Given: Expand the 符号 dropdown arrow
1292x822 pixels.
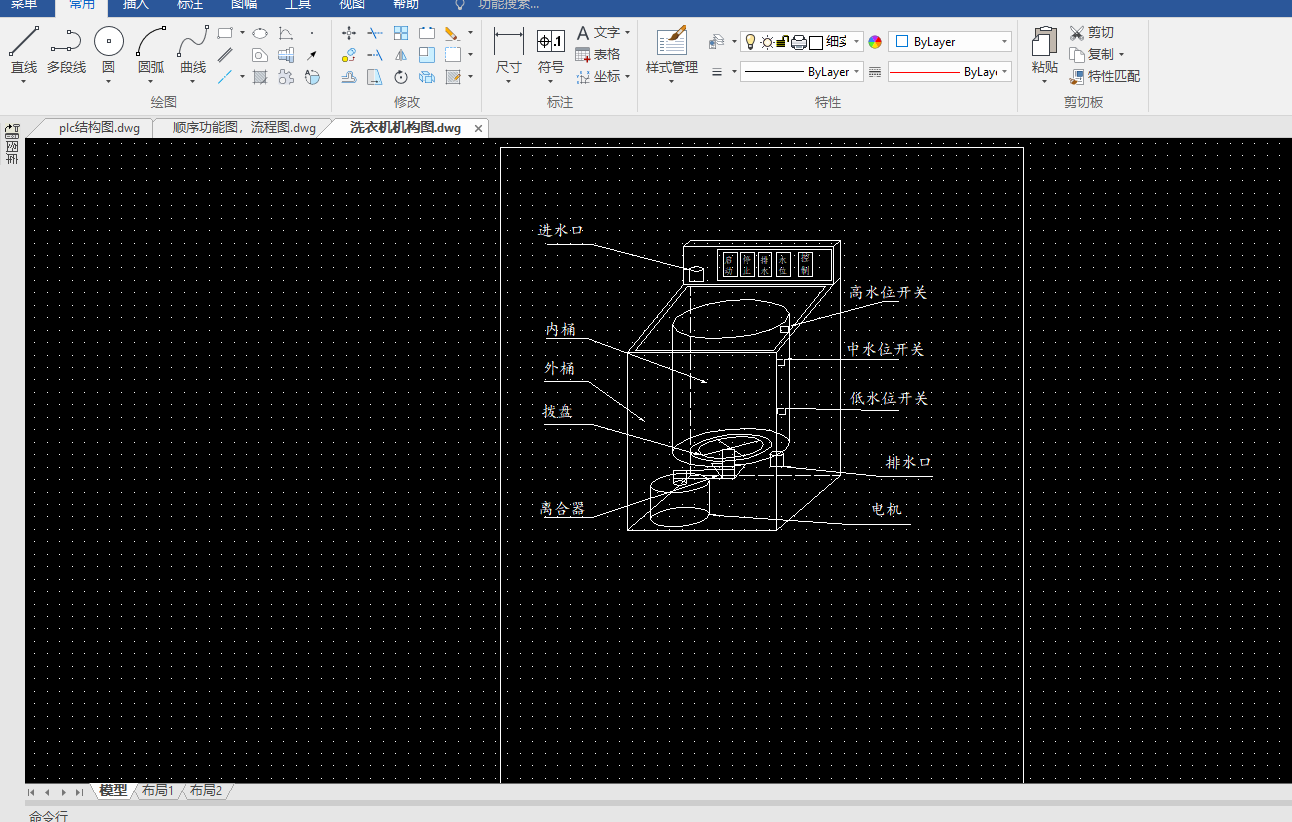Looking at the screenshot, I should 551,82.
